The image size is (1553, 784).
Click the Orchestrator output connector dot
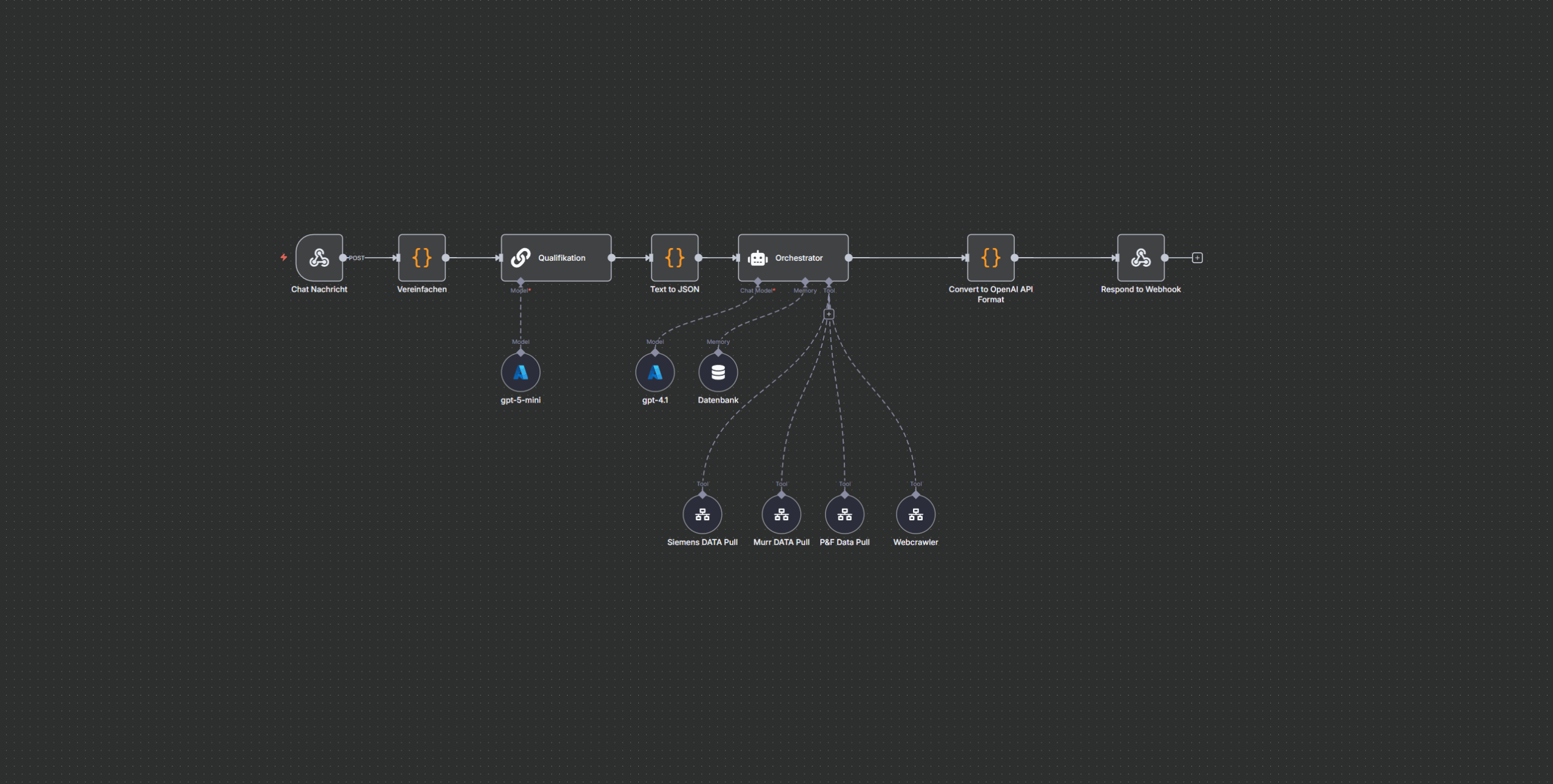(849, 258)
